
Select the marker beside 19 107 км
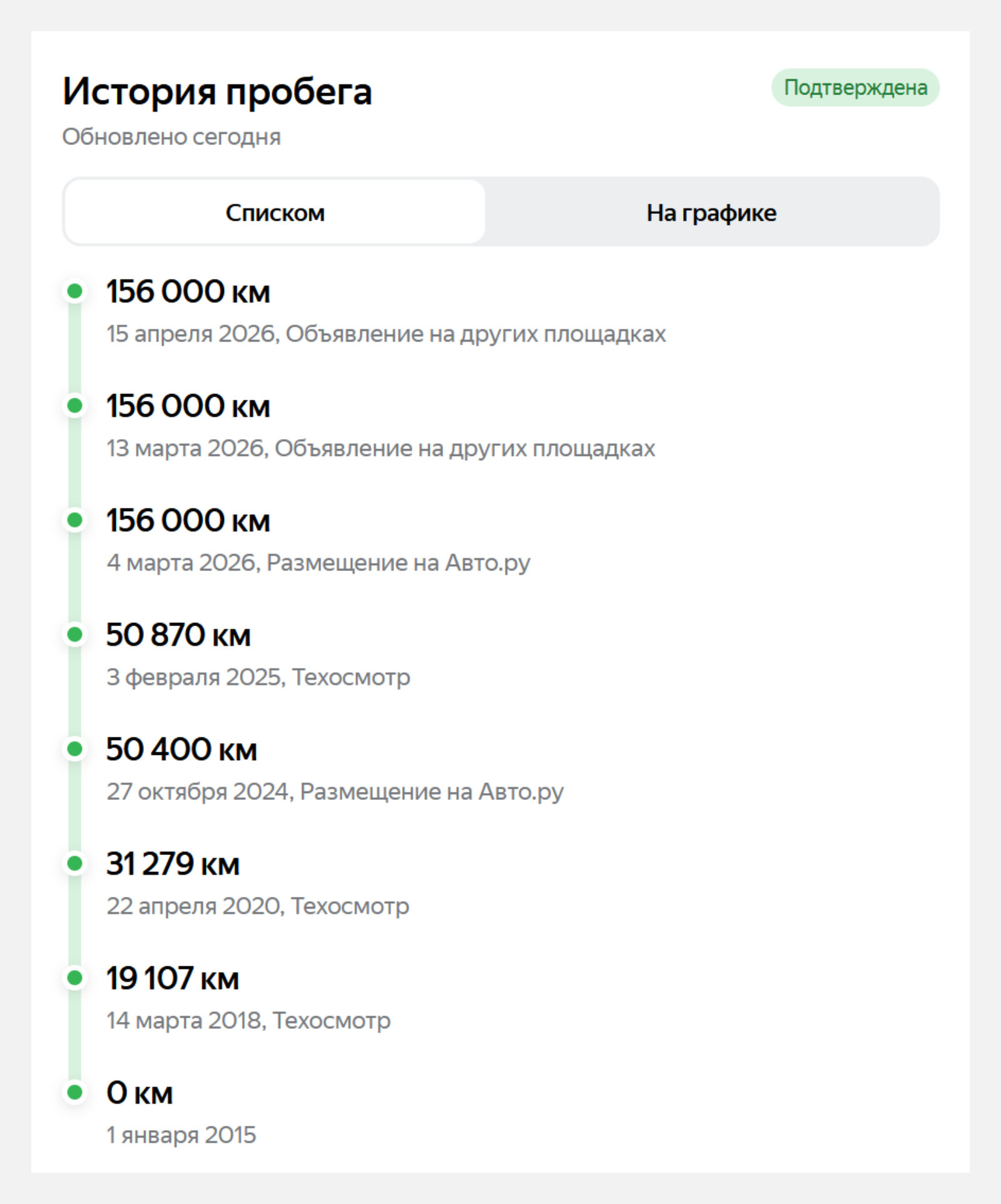click(x=75, y=978)
